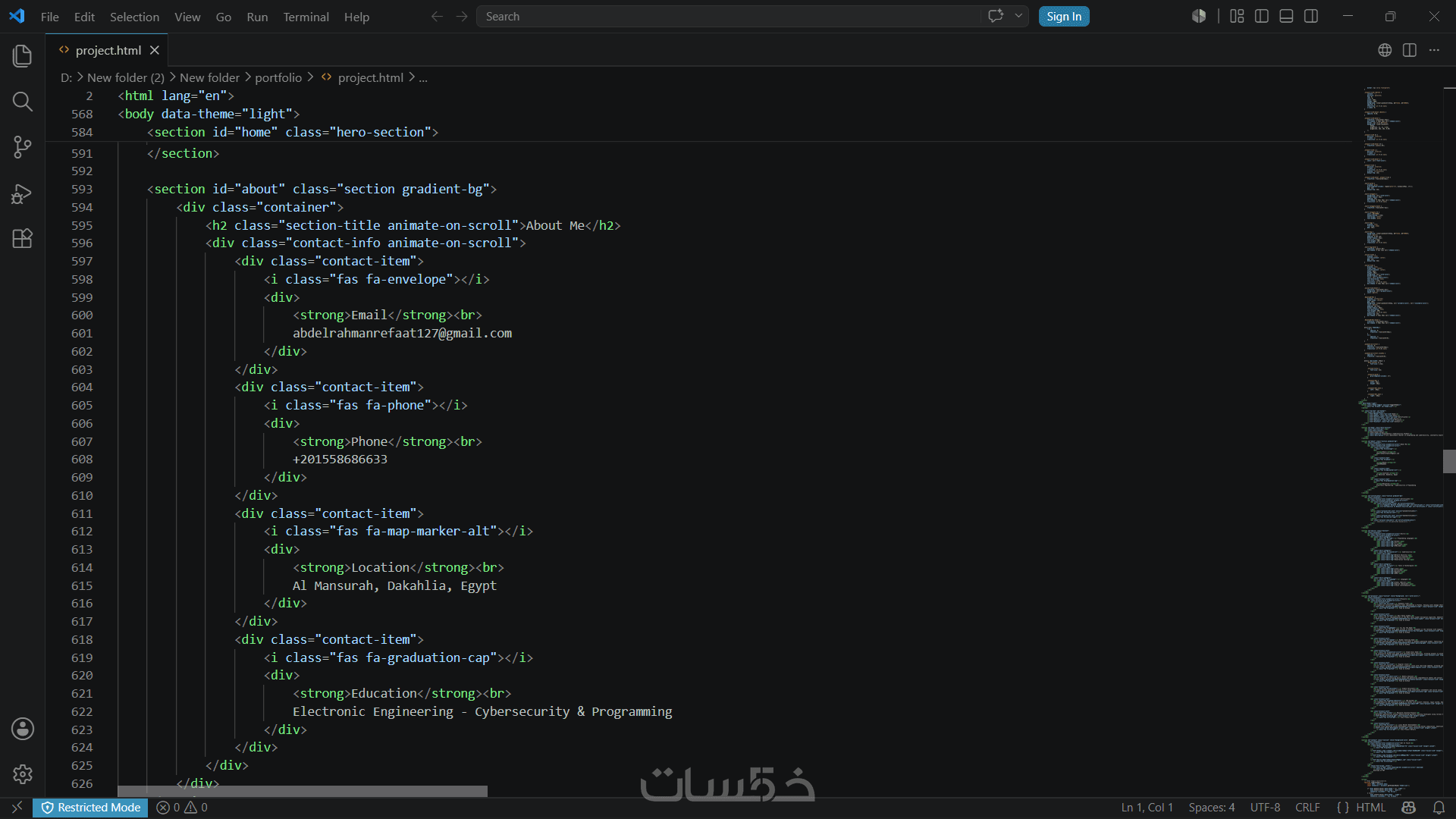This screenshot has height=819, width=1456.
Task: Go back with the navigation arrow
Action: pos(437,17)
